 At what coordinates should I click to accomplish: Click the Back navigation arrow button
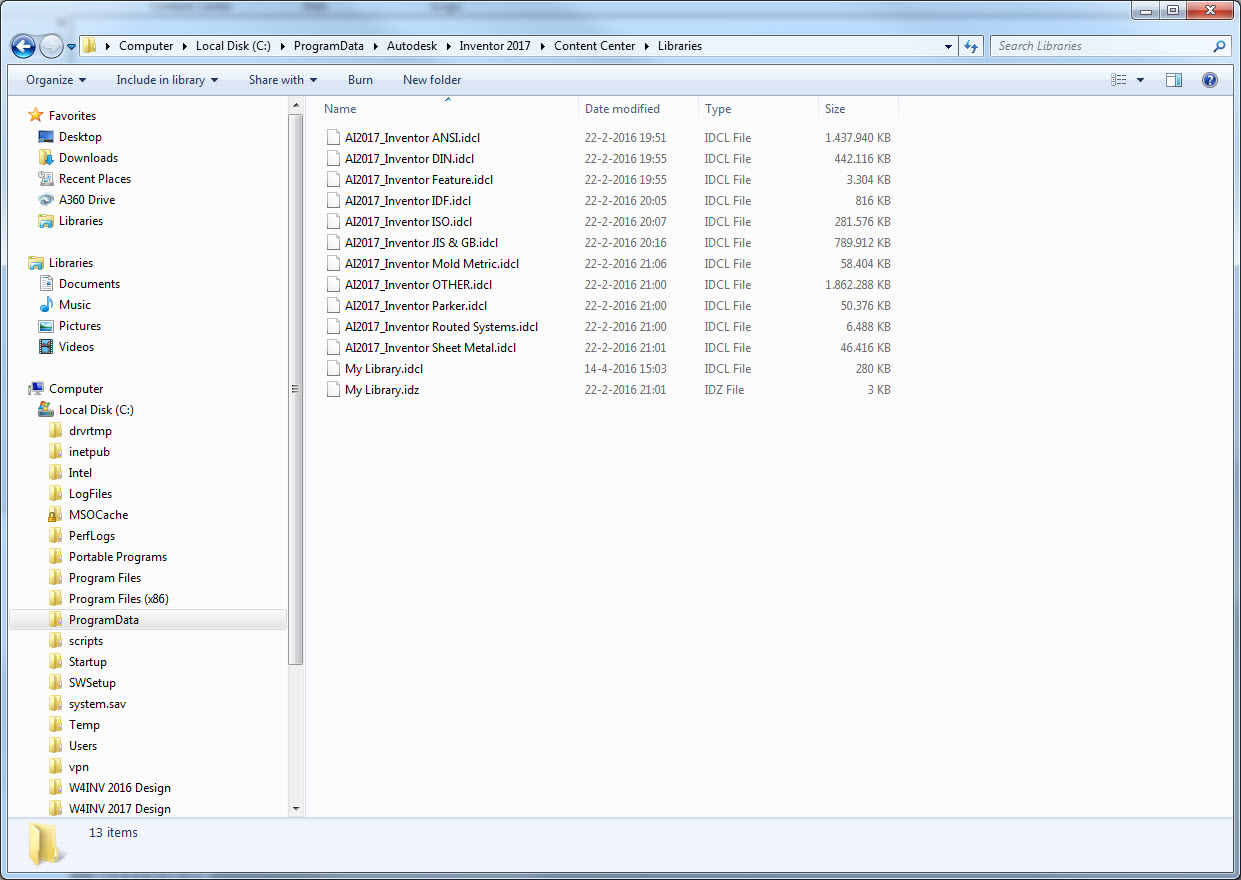click(23, 46)
